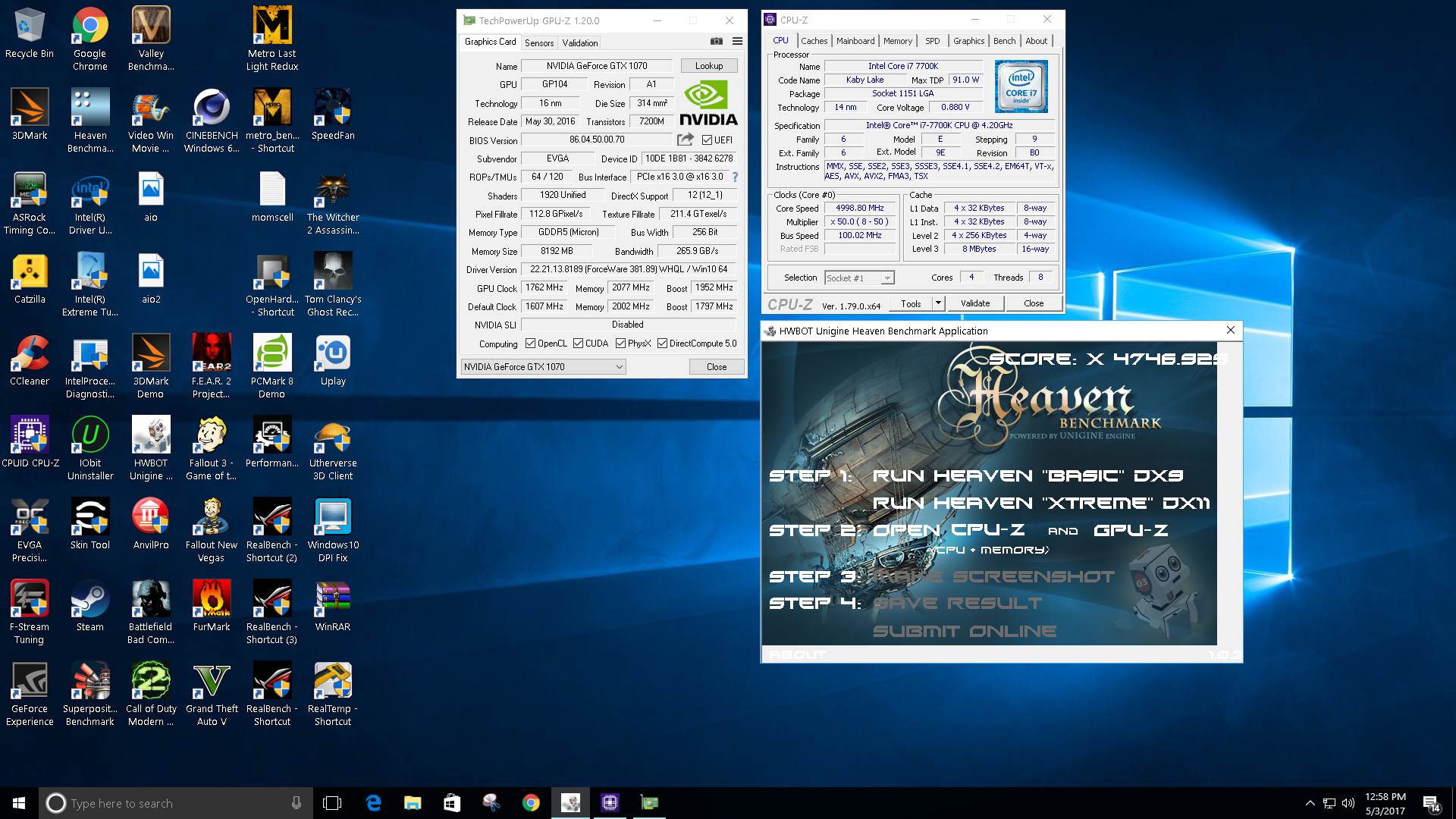The width and height of the screenshot is (1456, 819).
Task: Open the Windows Start menu
Action: click(x=19, y=803)
